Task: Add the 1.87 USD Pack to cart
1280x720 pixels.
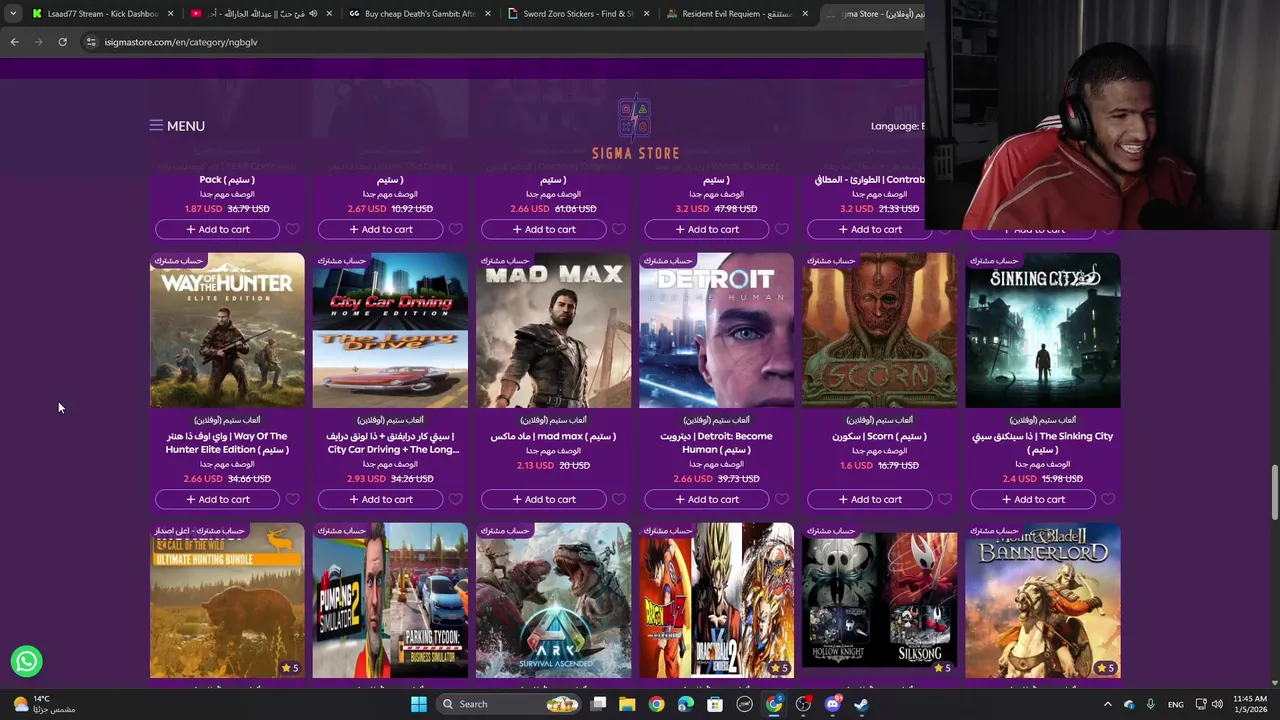Action: click(217, 229)
